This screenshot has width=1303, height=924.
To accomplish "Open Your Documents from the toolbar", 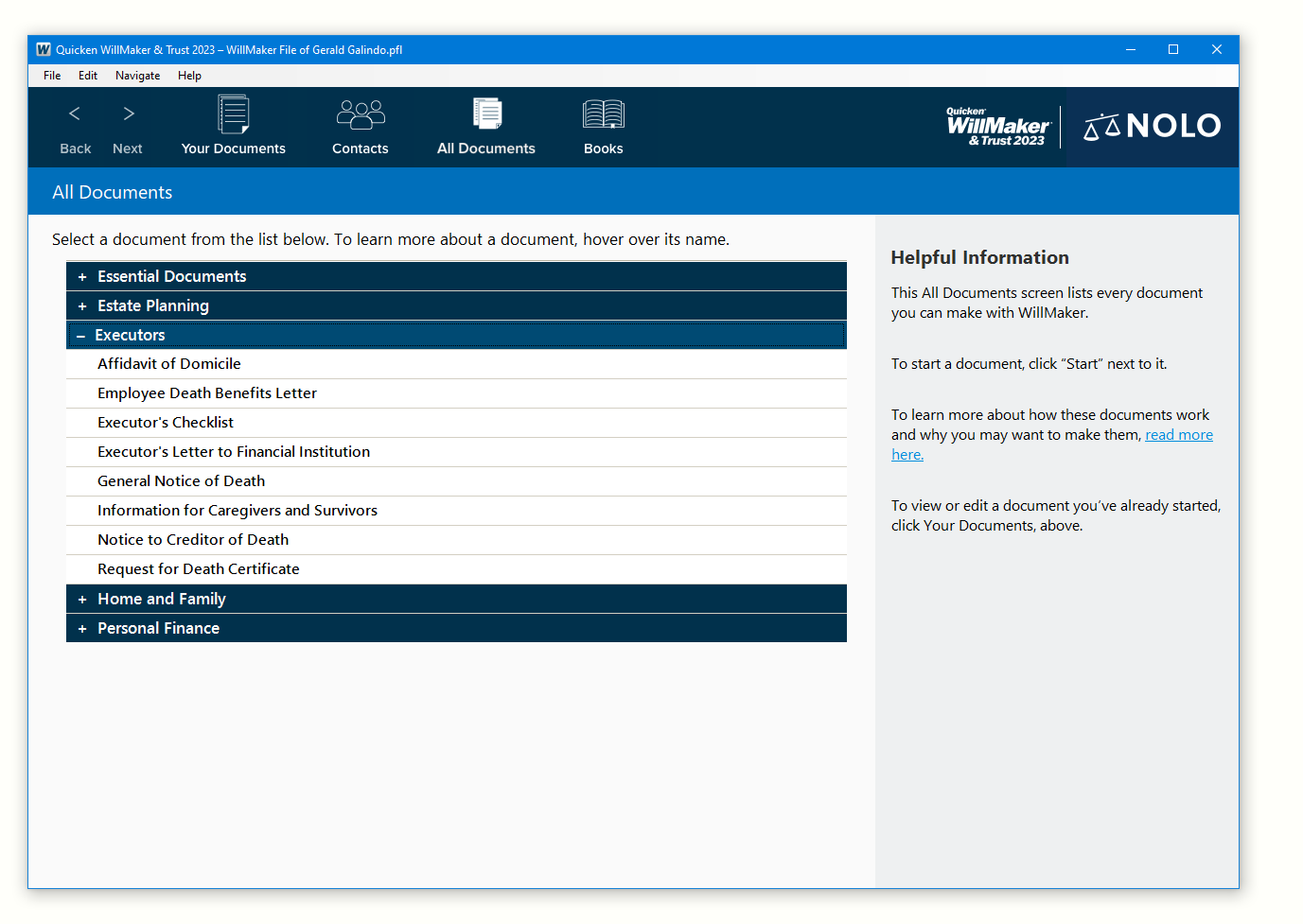I will point(233,115).
